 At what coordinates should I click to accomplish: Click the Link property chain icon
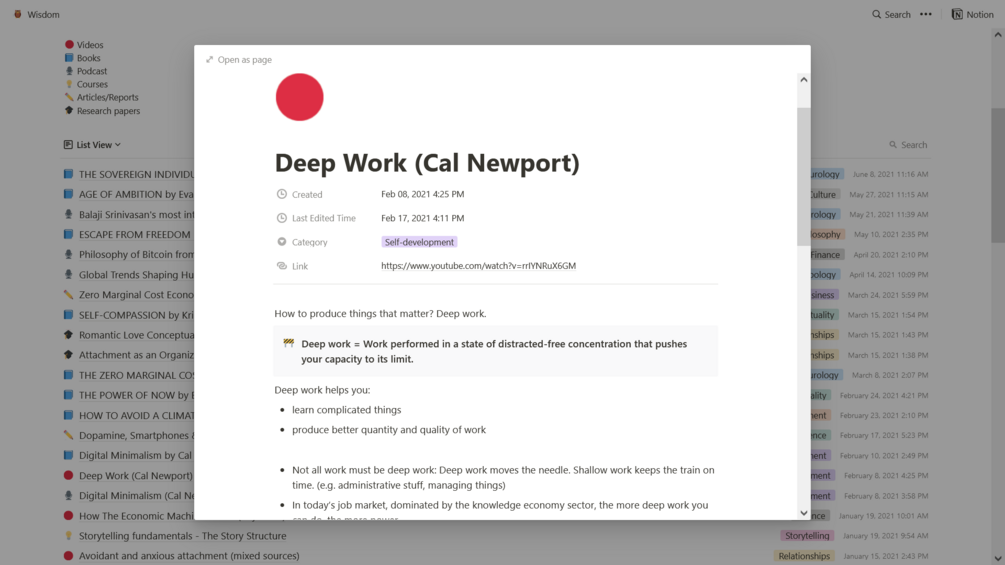(x=281, y=266)
